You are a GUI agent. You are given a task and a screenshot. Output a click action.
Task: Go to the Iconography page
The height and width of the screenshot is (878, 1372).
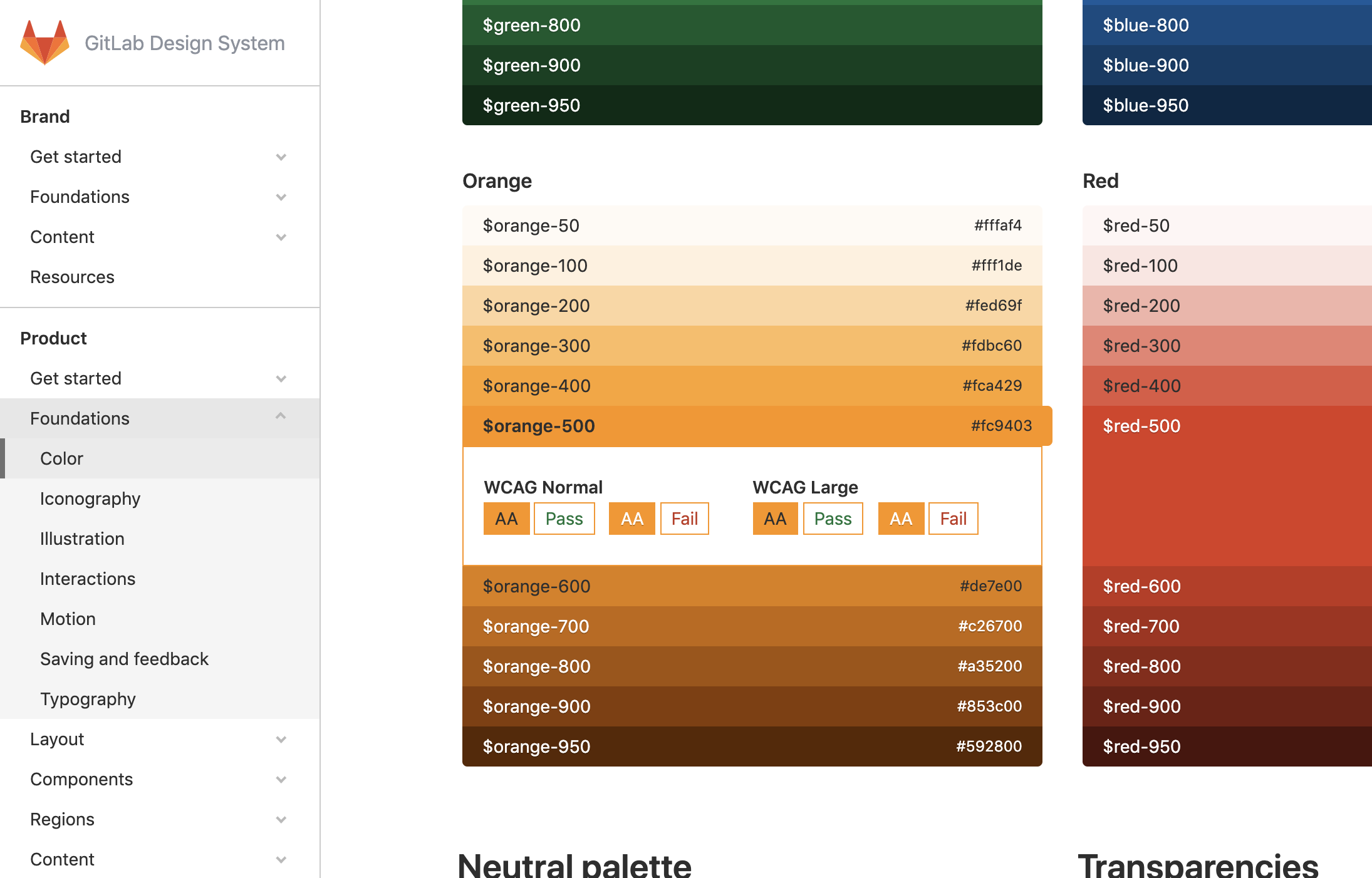[90, 498]
